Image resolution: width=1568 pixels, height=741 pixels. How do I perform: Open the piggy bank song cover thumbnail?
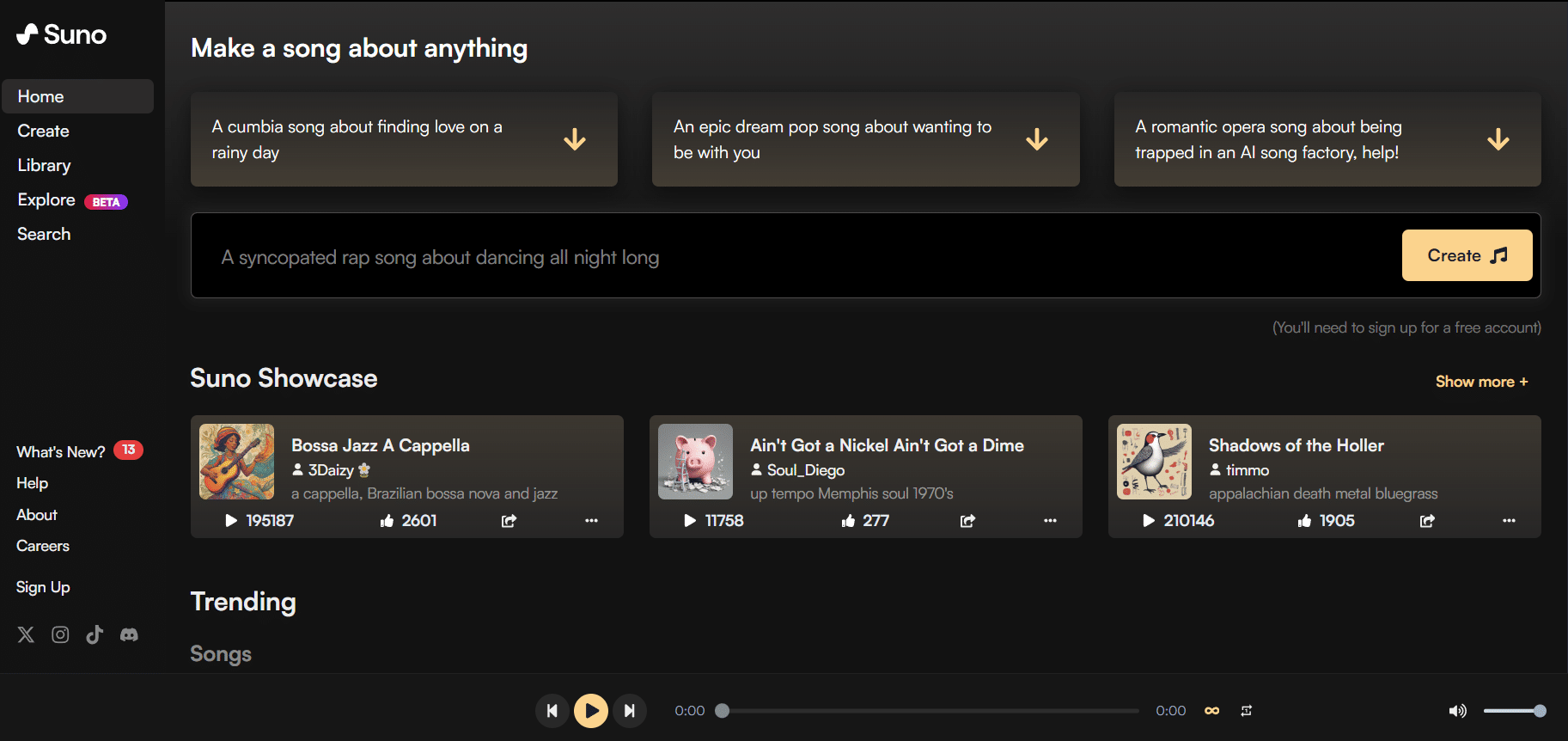coord(696,462)
